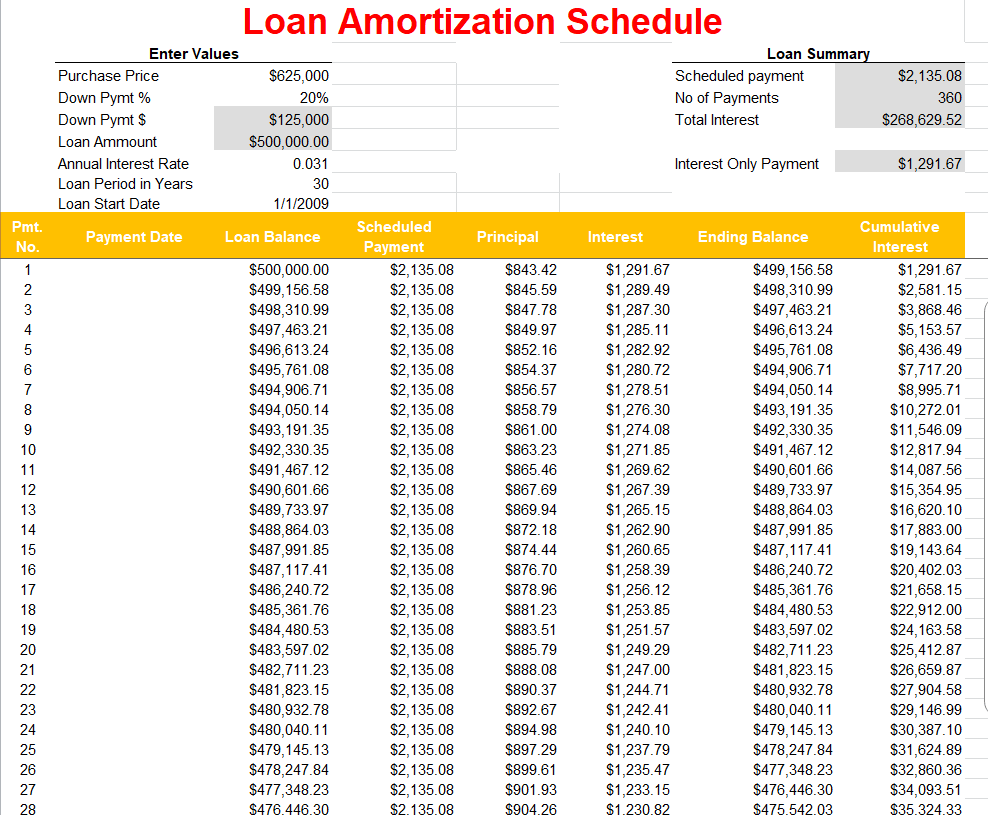
Task: Click the Purchase Price value $625,000
Action: pos(299,76)
